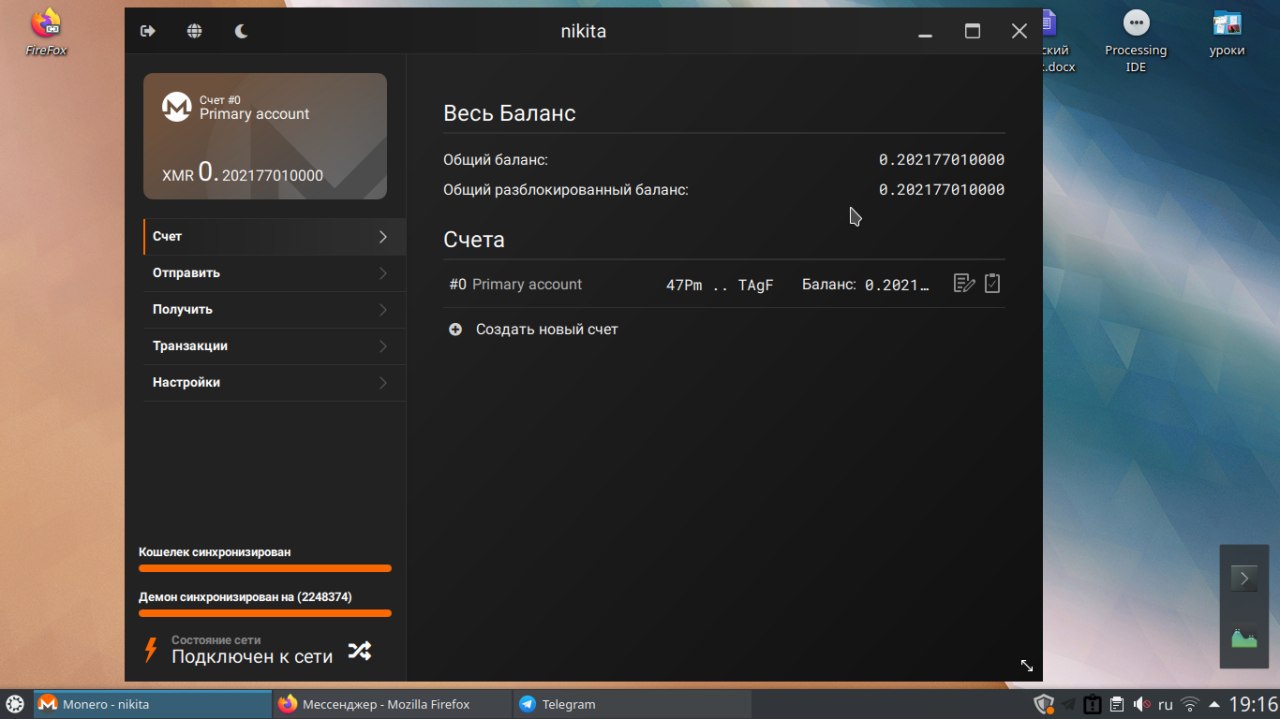
Task: Click daemon sync progress bar
Action: click(x=265, y=613)
